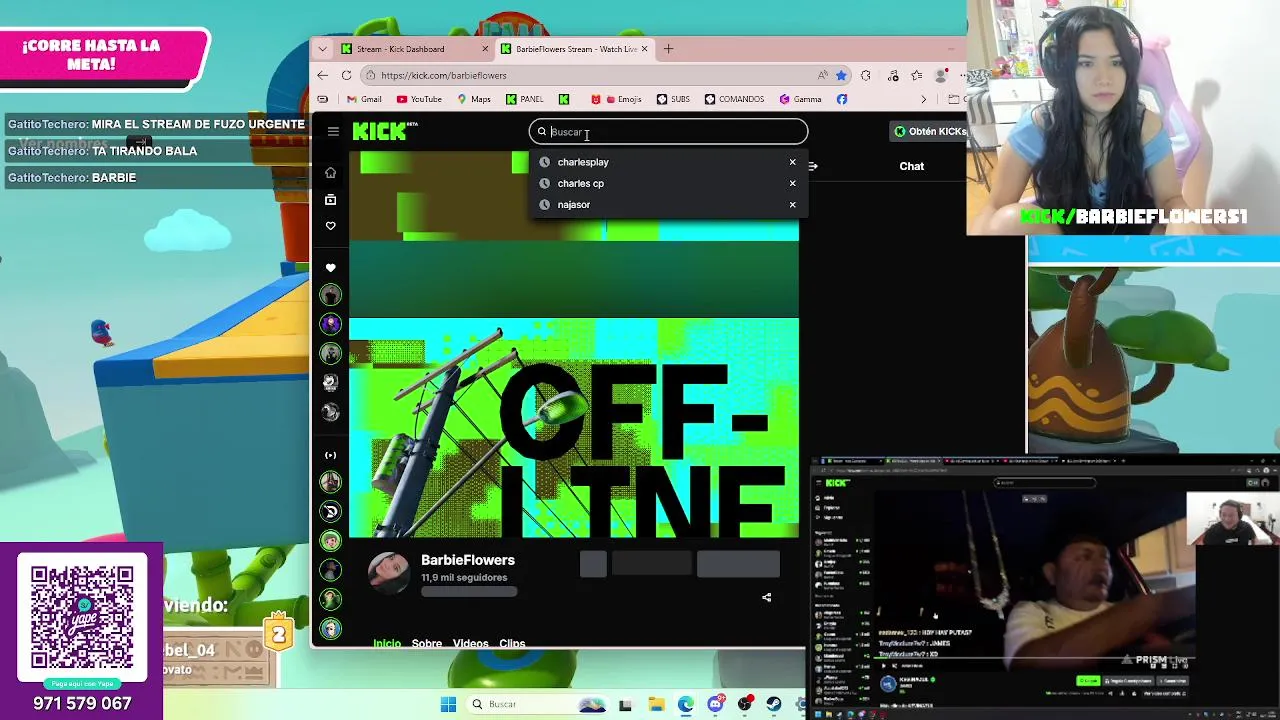
Task: Close Stream - Kick Dashboard tab
Action: (485, 49)
